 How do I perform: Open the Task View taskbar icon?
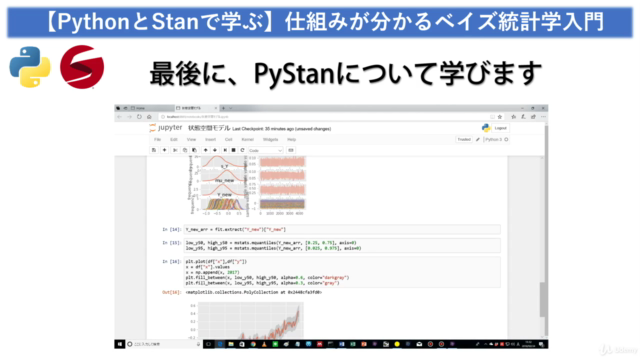click(208, 344)
